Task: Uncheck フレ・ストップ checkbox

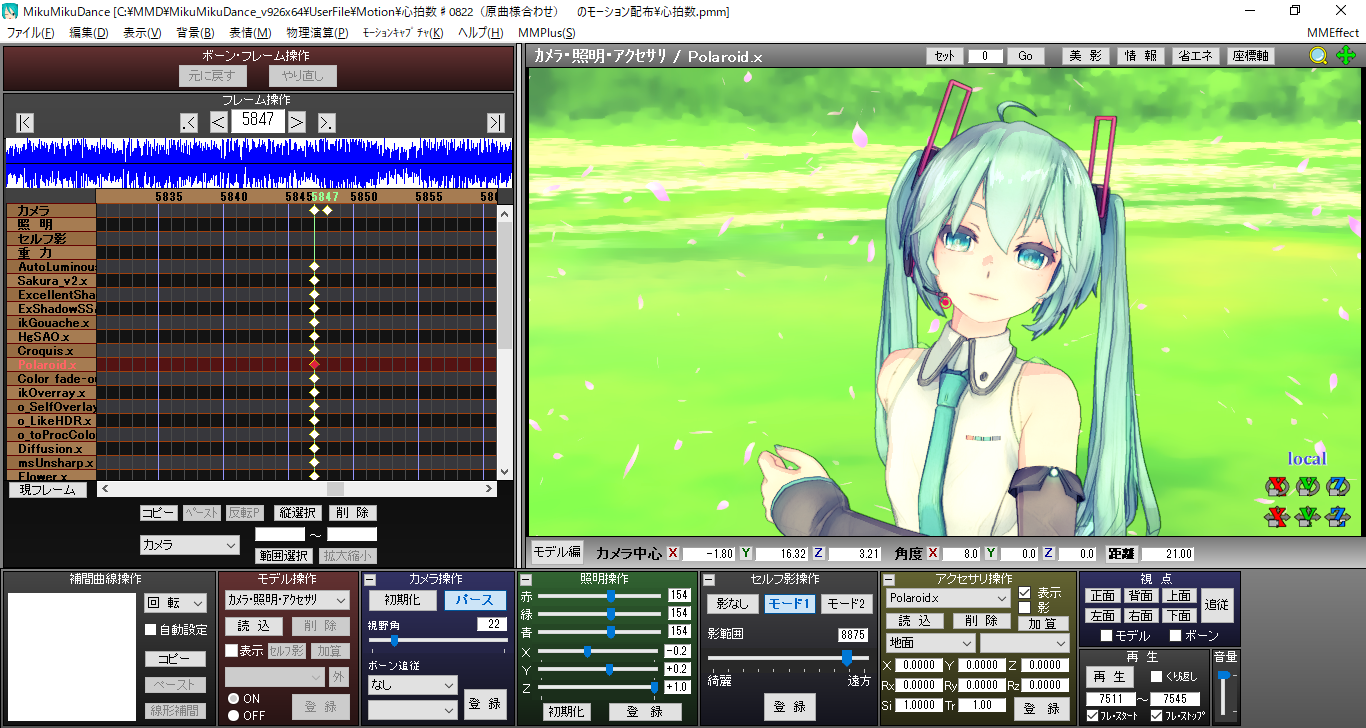Action: pyautogui.click(x=1157, y=716)
